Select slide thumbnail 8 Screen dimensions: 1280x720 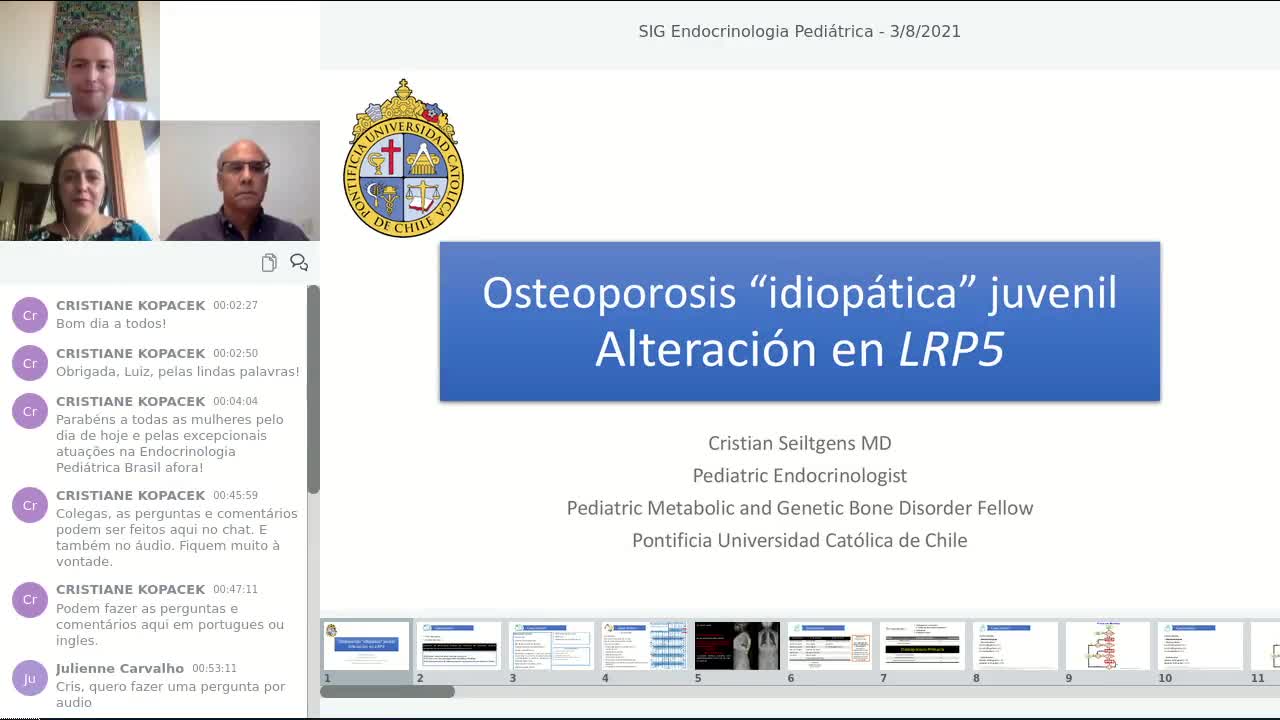pos(1016,646)
